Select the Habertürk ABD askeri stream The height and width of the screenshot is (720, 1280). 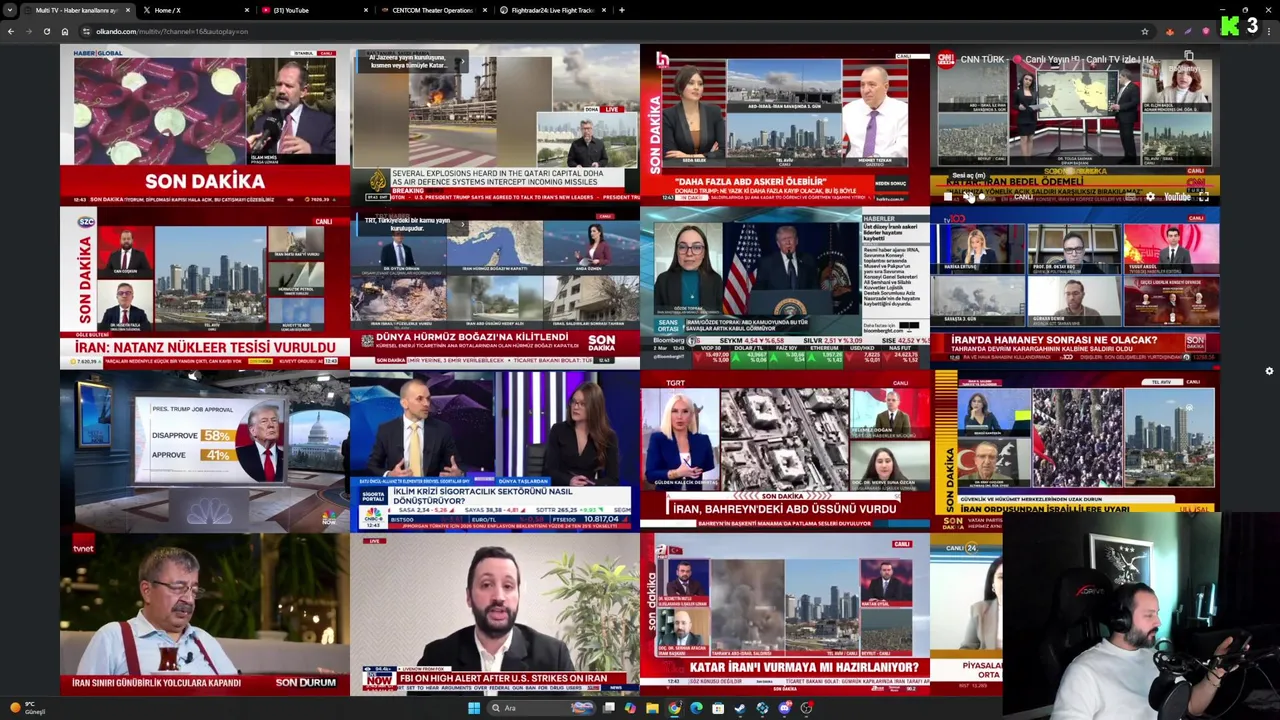(x=785, y=125)
